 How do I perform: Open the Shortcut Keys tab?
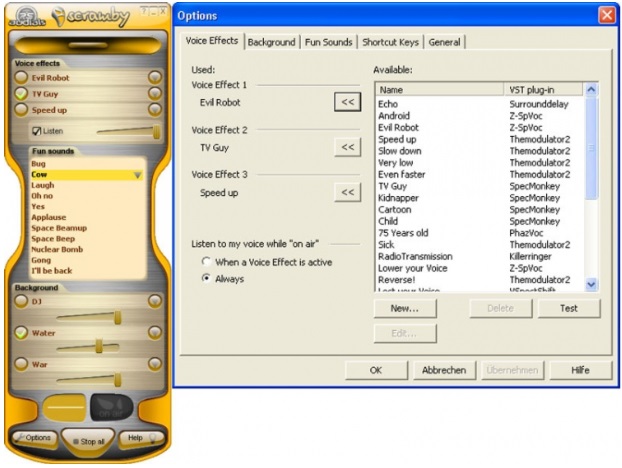click(x=390, y=42)
